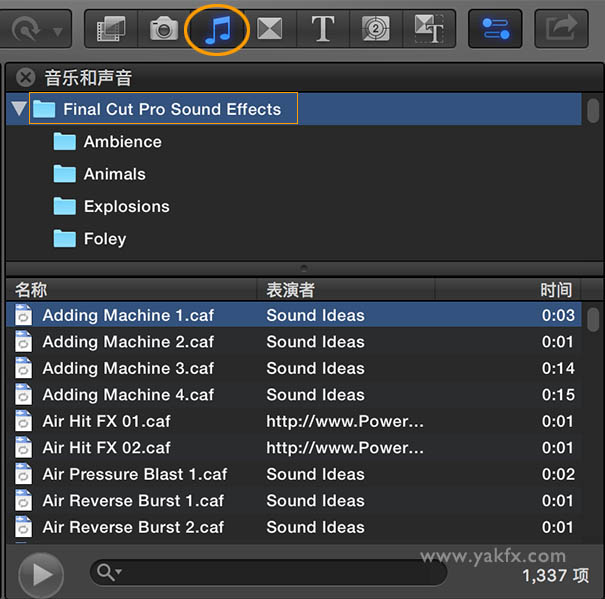Image resolution: width=605 pixels, height=599 pixels.
Task: Click file icon of Air Pressure Blast 1.caf
Action: coord(24,474)
